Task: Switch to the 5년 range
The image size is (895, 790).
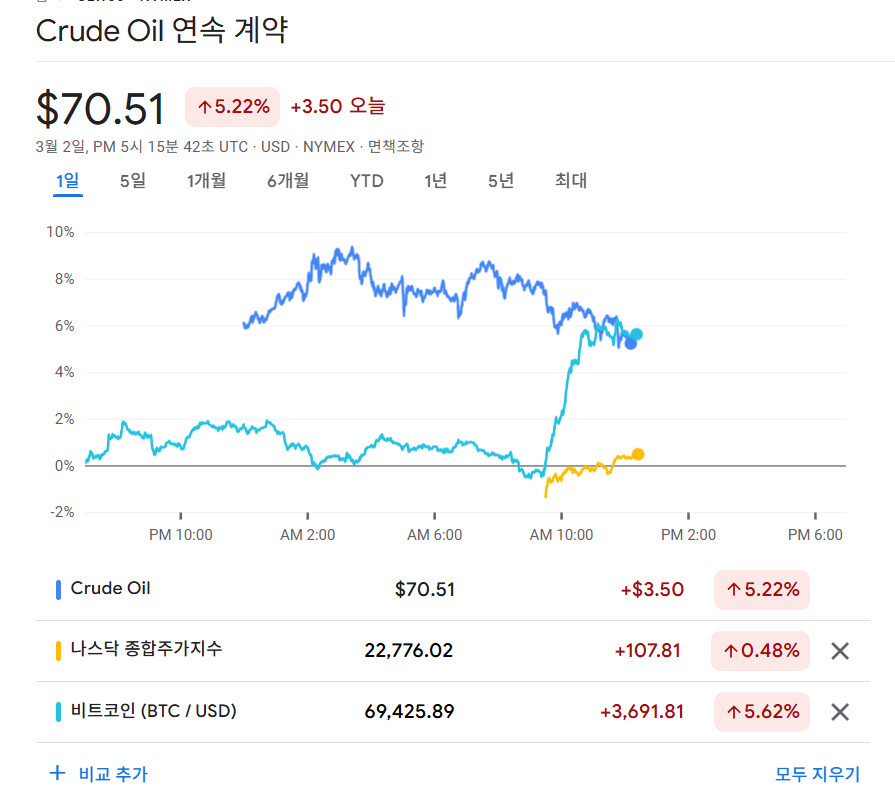Action: point(501,181)
